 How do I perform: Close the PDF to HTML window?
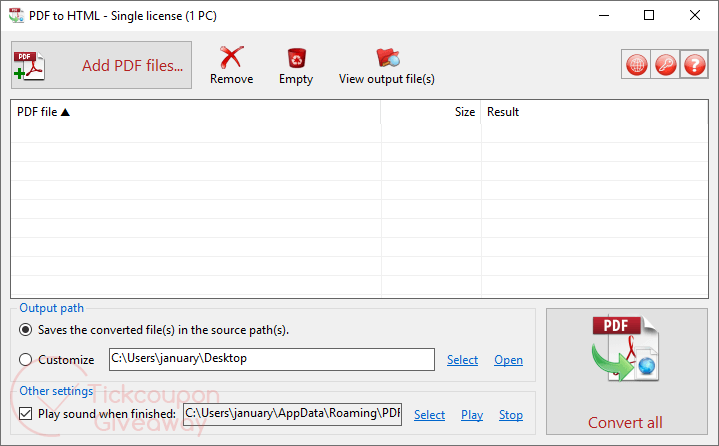pyautogui.click(x=695, y=16)
